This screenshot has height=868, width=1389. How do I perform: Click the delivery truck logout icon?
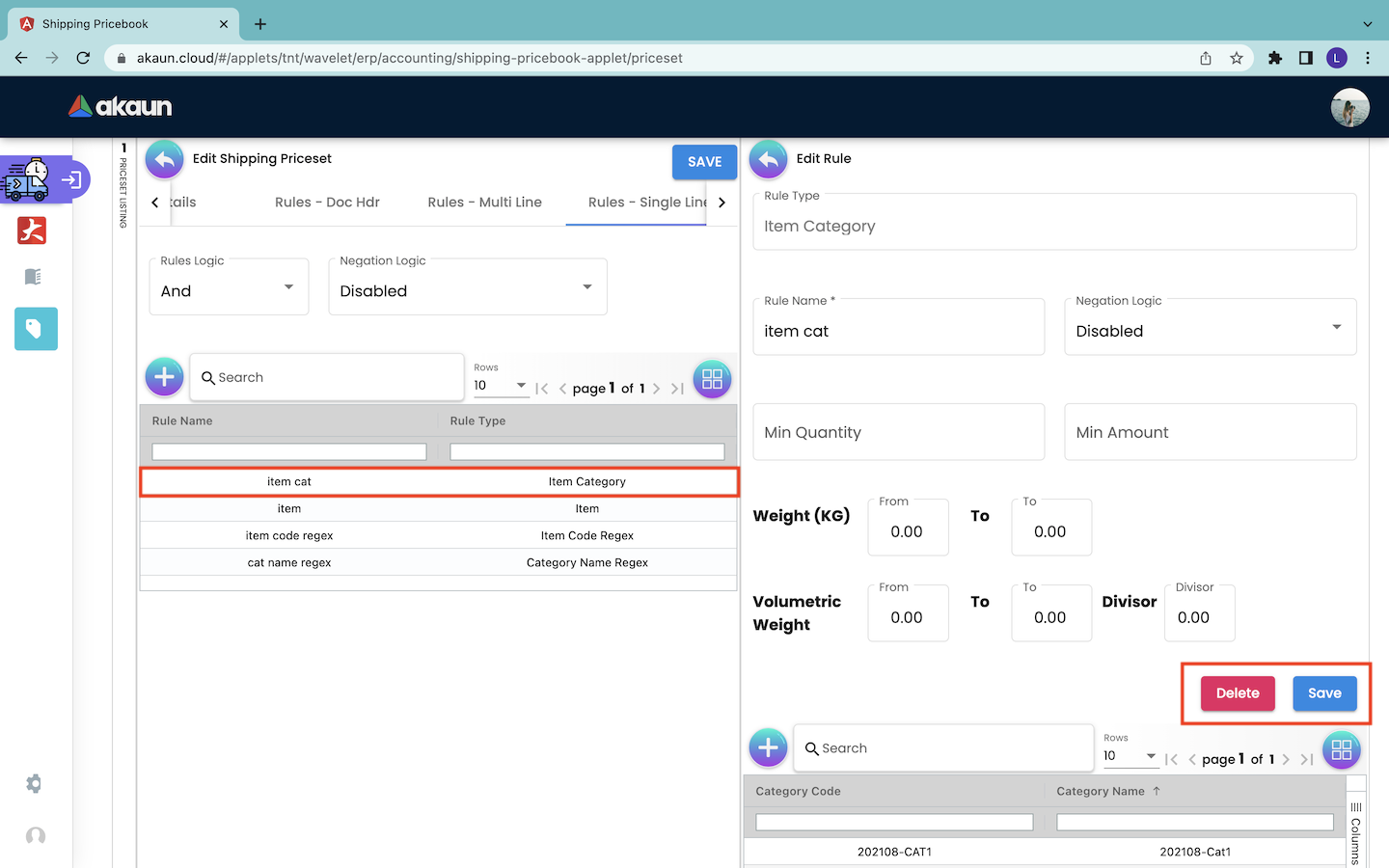tap(44, 180)
